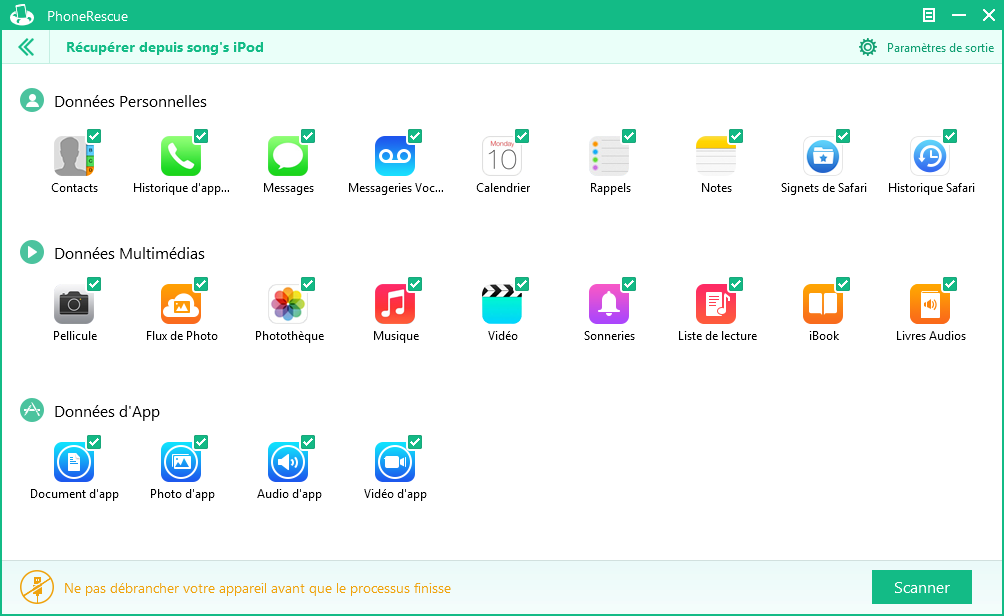
Task: Toggle the Pellicule checkbox
Action: [x=94, y=284]
